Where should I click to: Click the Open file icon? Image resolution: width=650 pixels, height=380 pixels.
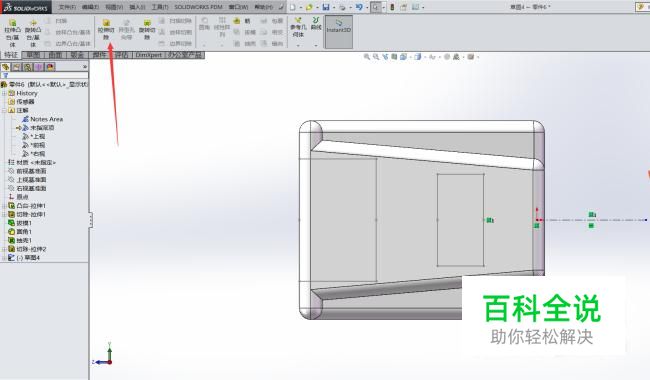point(309,7)
